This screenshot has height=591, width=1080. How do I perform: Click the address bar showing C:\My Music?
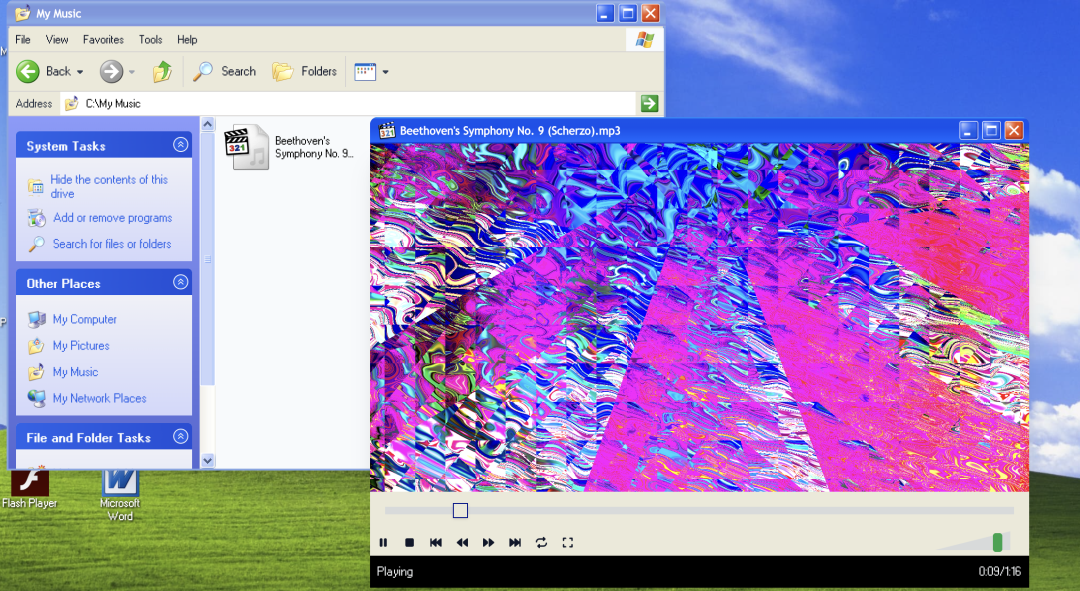click(348, 103)
